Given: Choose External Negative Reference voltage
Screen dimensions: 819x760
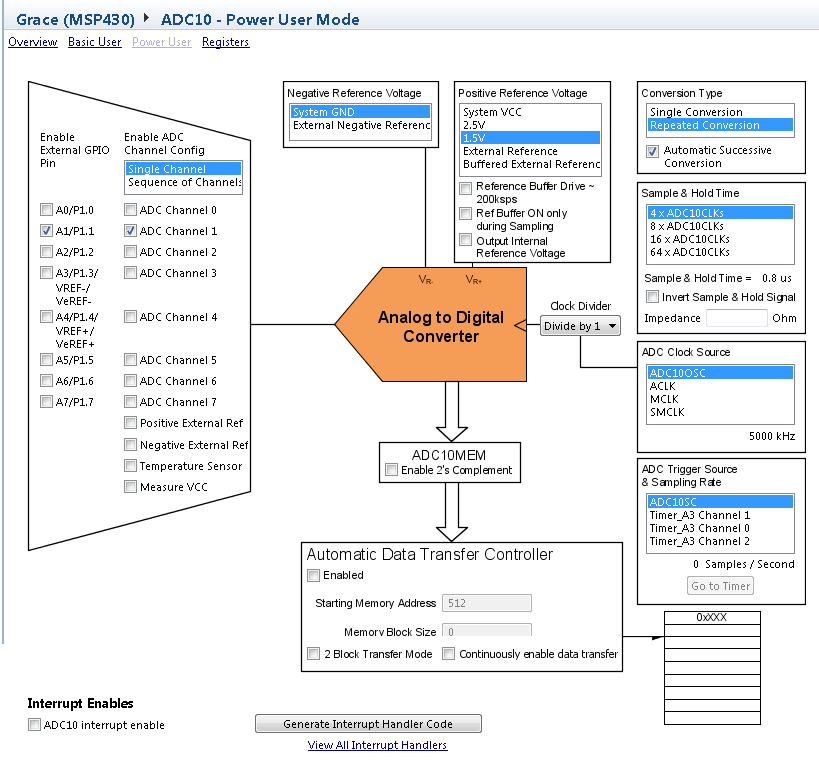Looking at the screenshot, I should tap(360, 125).
